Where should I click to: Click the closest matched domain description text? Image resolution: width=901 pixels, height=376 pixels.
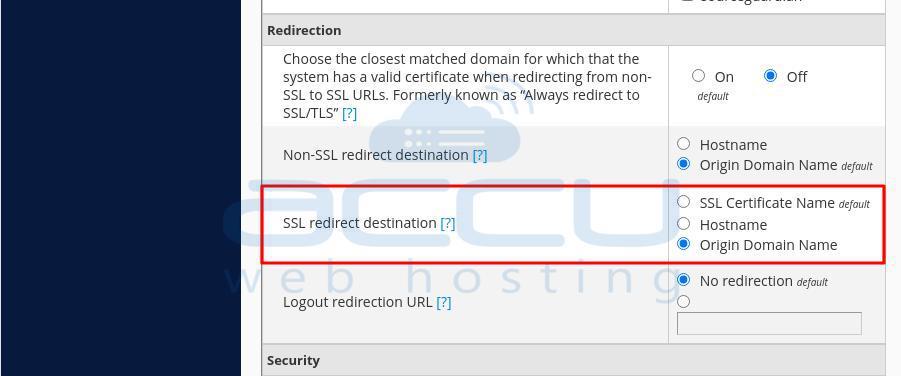467,86
